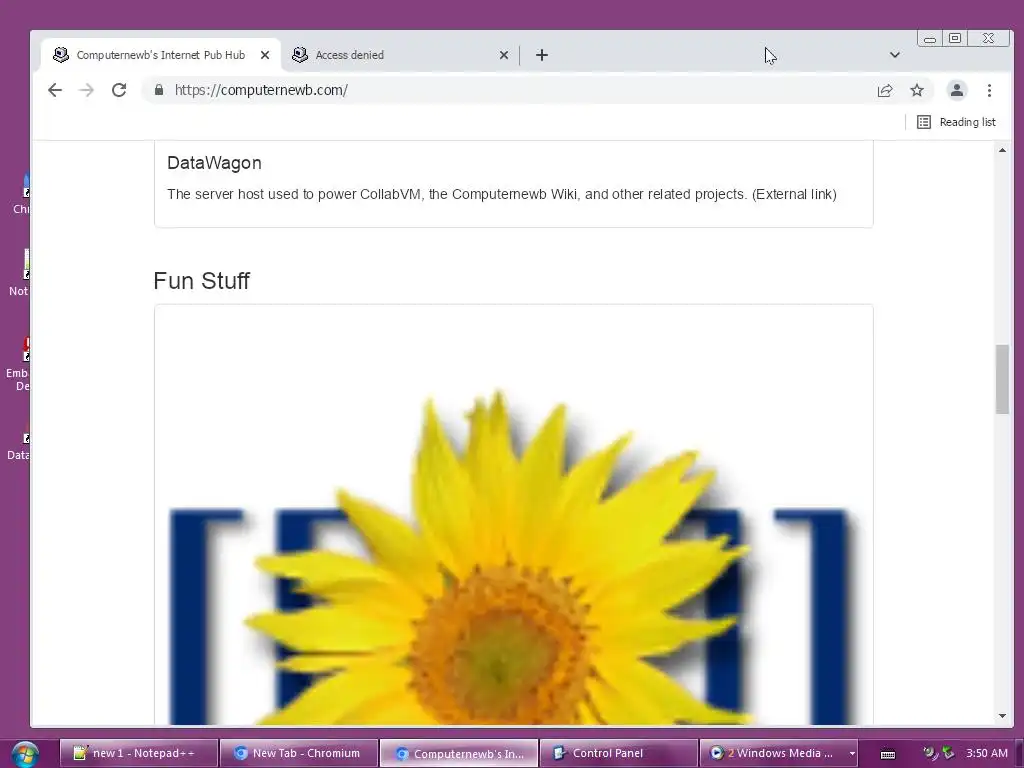Open the Chromium three-dot menu
Image resolution: width=1024 pixels, height=768 pixels.
pyautogui.click(x=989, y=90)
